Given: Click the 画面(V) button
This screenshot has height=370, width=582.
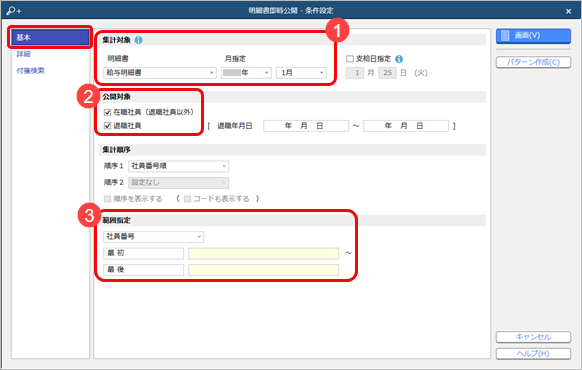Looking at the screenshot, I should tap(533, 36).
